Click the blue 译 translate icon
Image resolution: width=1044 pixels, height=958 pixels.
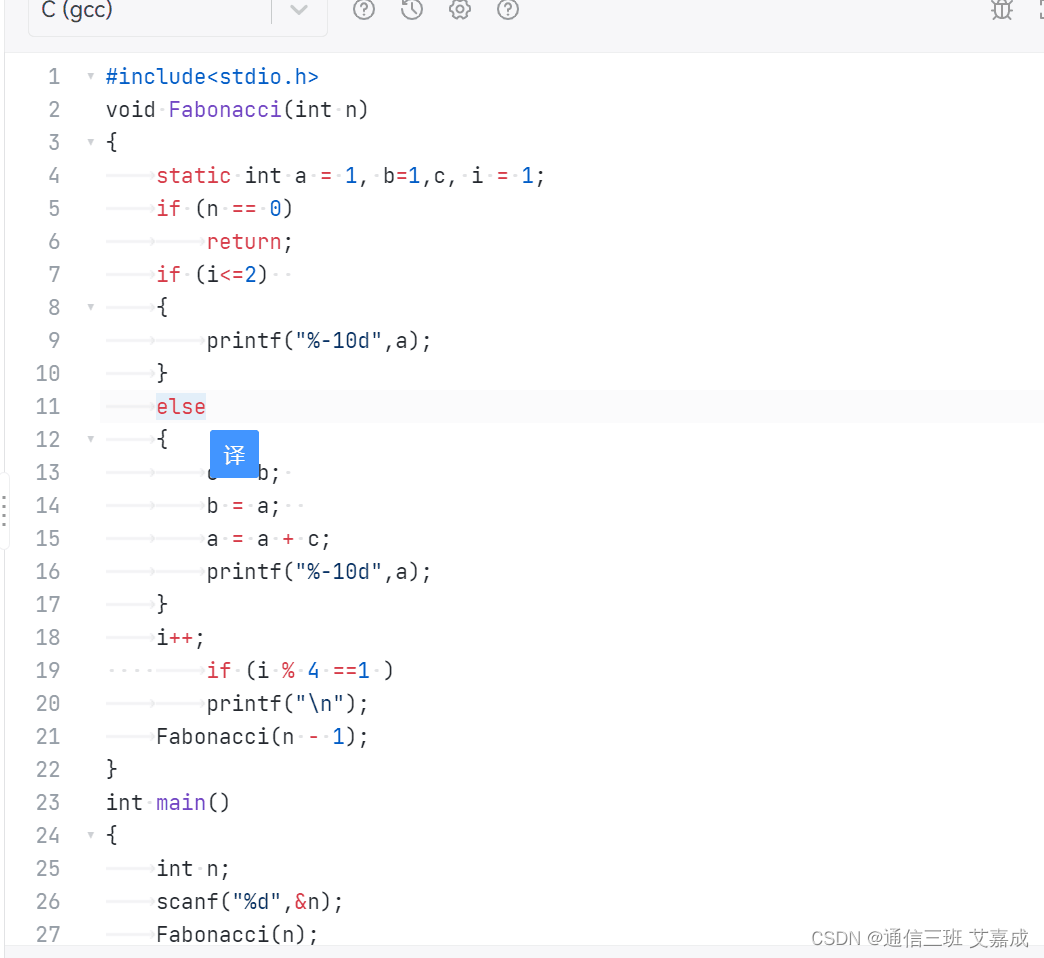tap(234, 454)
